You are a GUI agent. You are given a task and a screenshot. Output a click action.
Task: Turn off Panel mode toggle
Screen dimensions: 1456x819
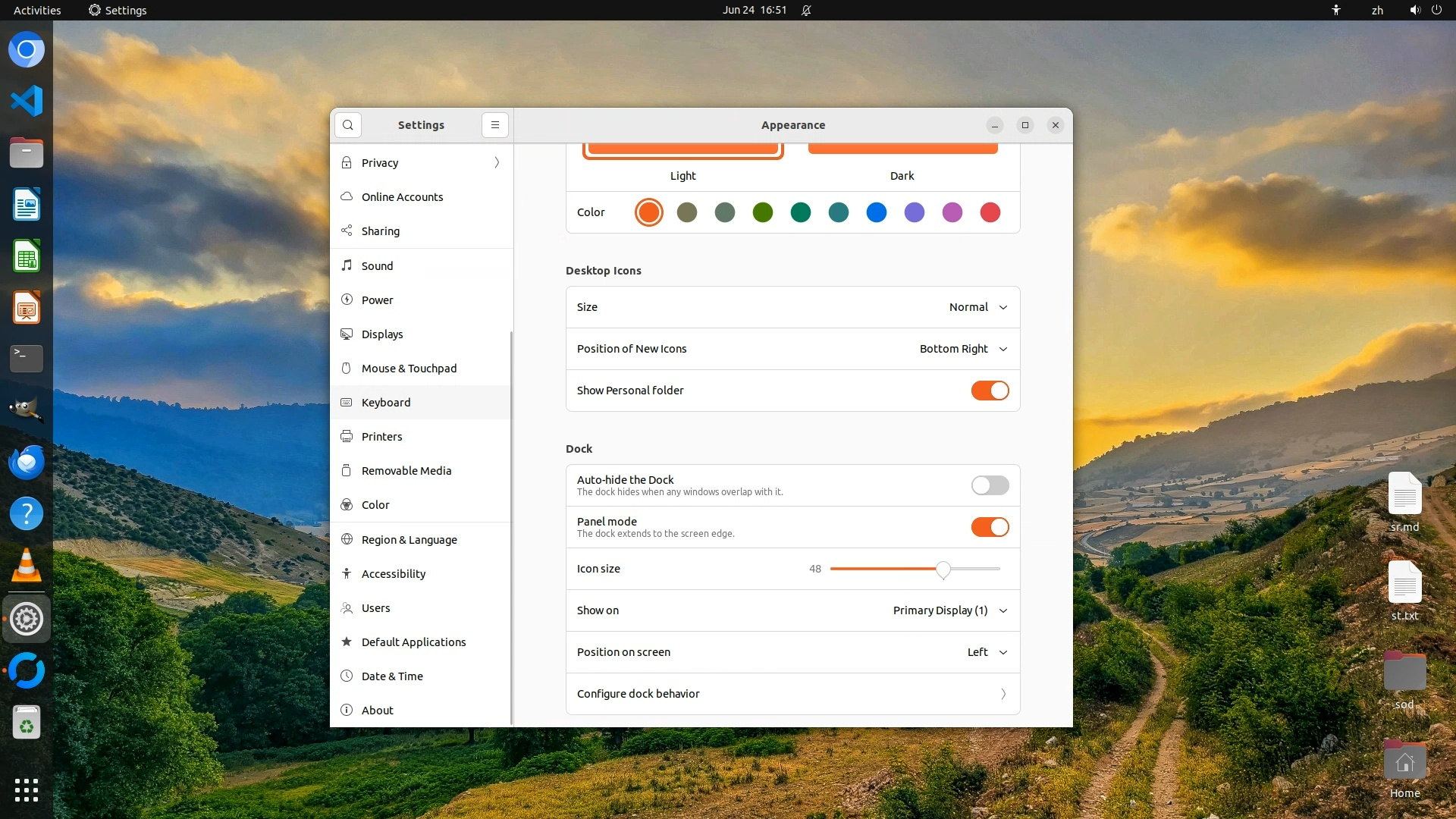[x=990, y=527]
